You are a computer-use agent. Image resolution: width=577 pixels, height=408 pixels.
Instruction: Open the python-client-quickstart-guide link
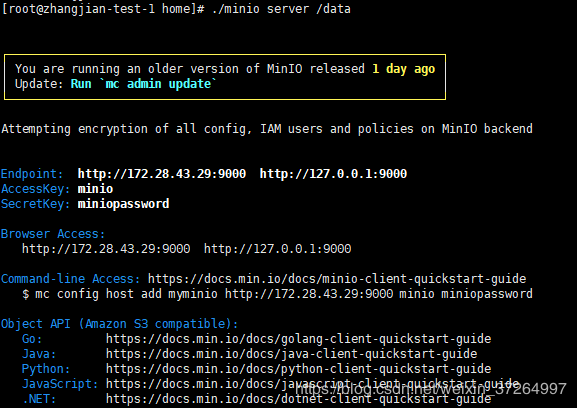[x=298, y=369]
